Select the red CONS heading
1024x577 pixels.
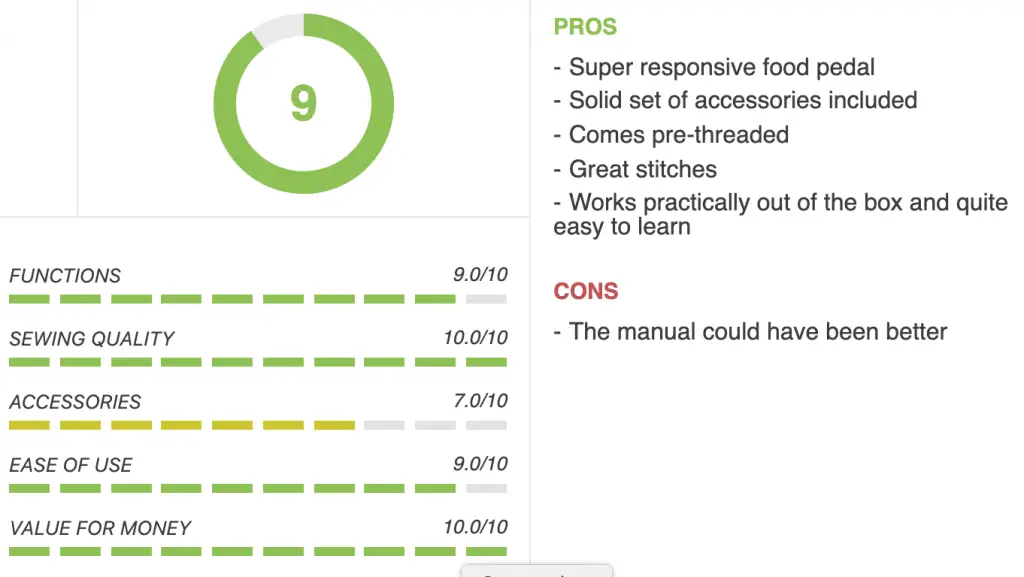pos(586,291)
